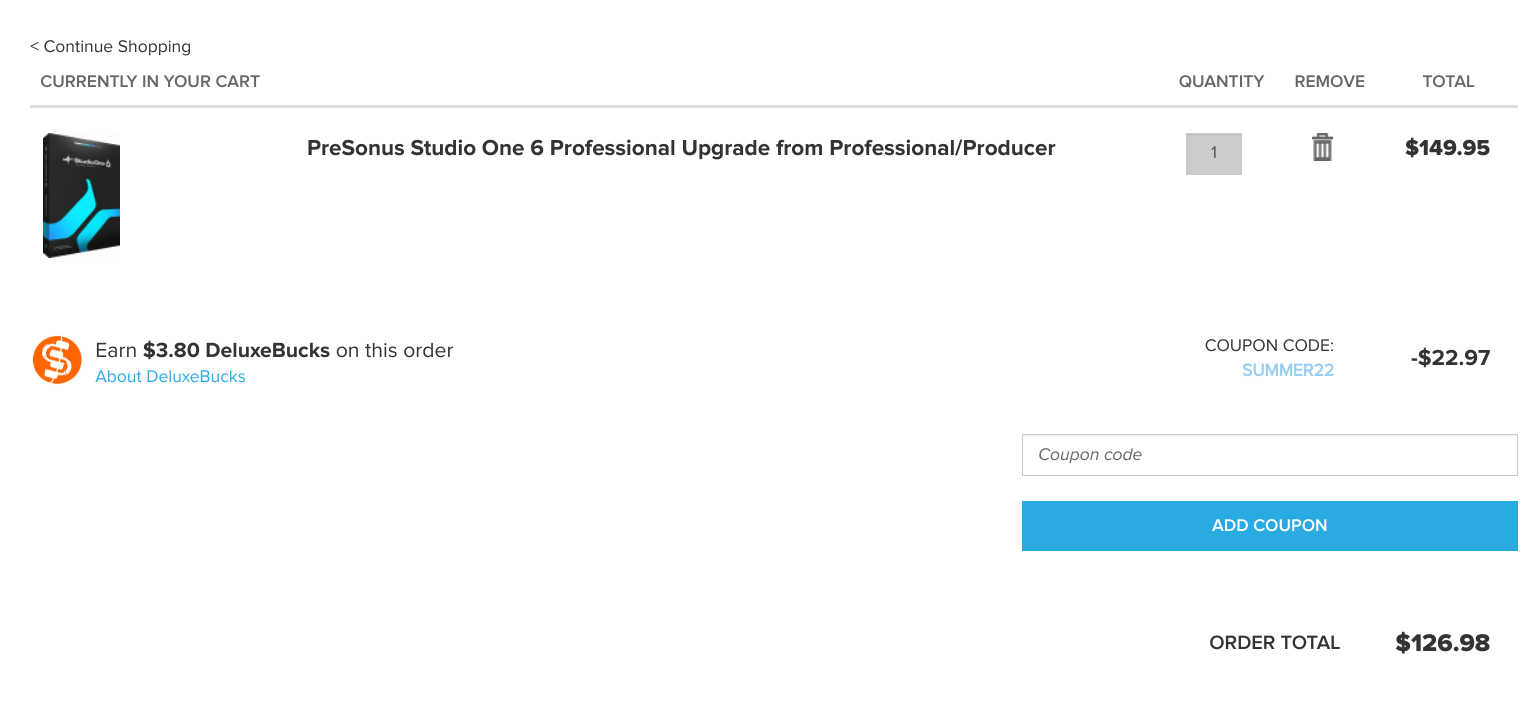Click the $149.95 item total price

point(1447,148)
